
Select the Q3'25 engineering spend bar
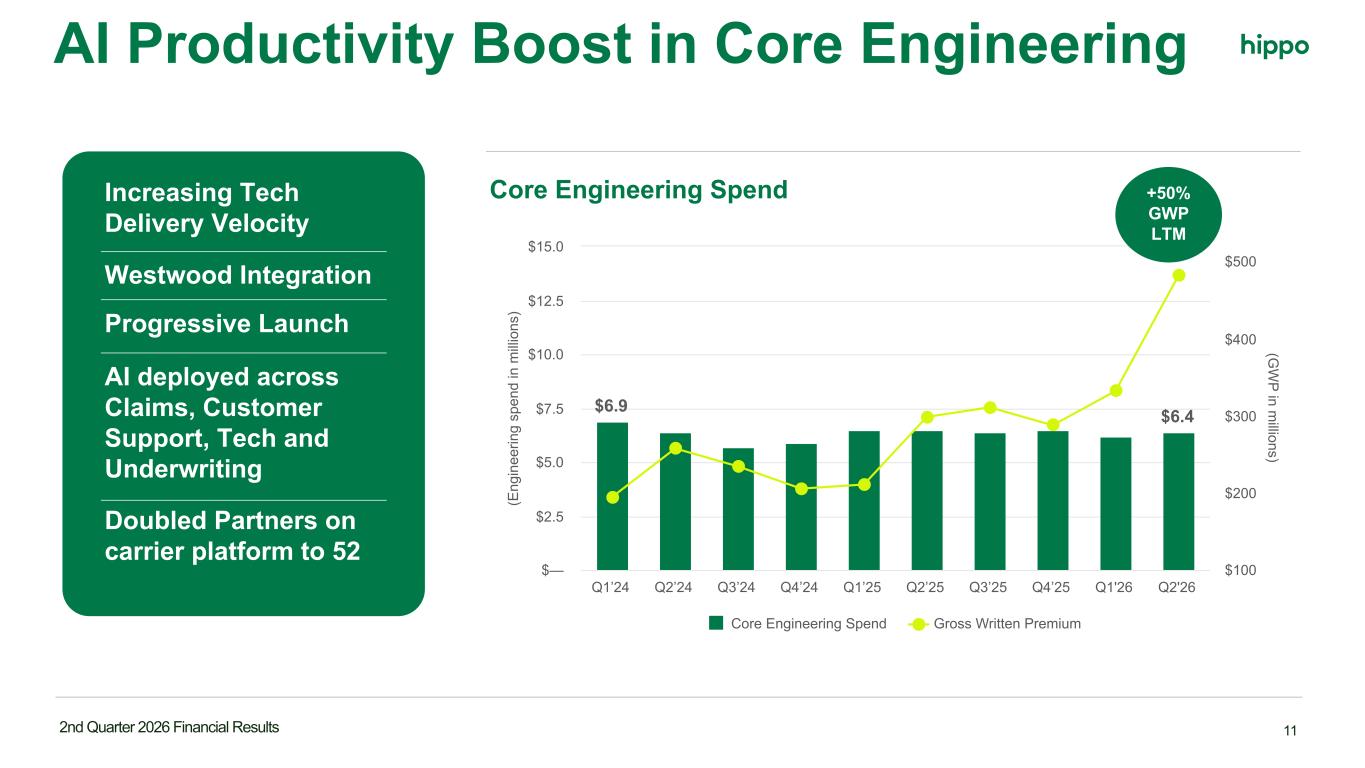(990, 501)
